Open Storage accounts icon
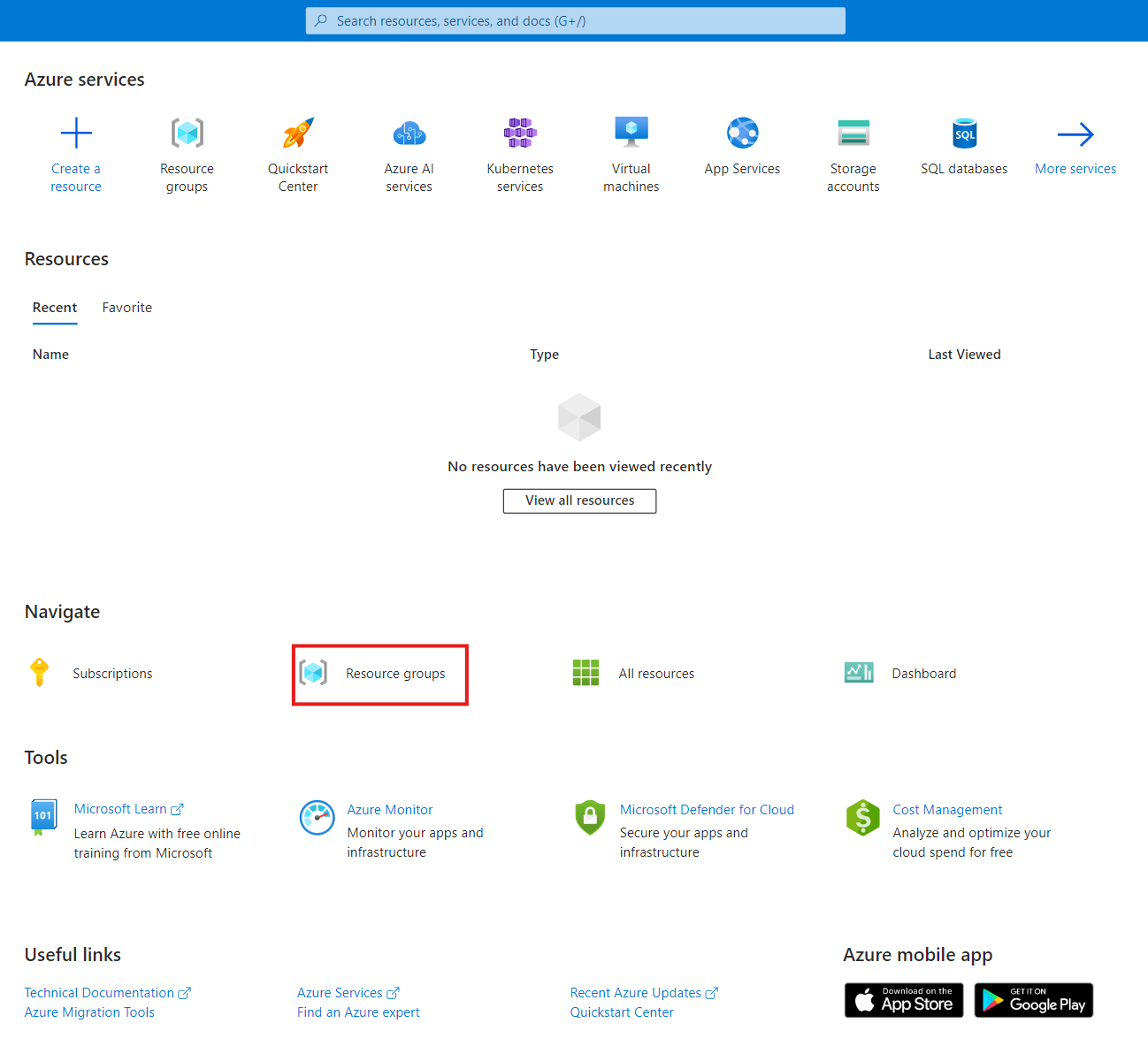 pyautogui.click(x=853, y=134)
